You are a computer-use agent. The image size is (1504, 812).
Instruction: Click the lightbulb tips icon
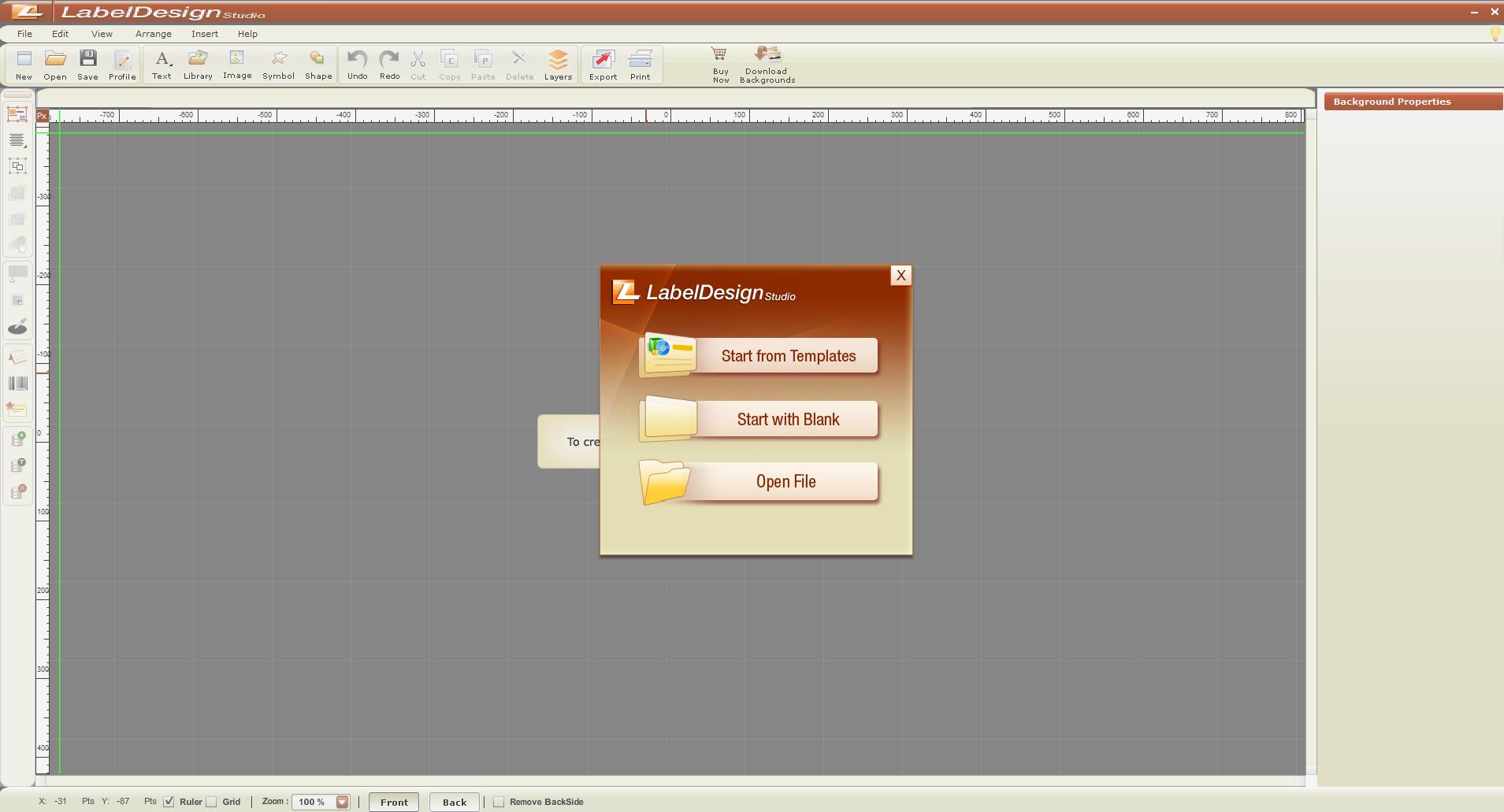(x=1495, y=34)
